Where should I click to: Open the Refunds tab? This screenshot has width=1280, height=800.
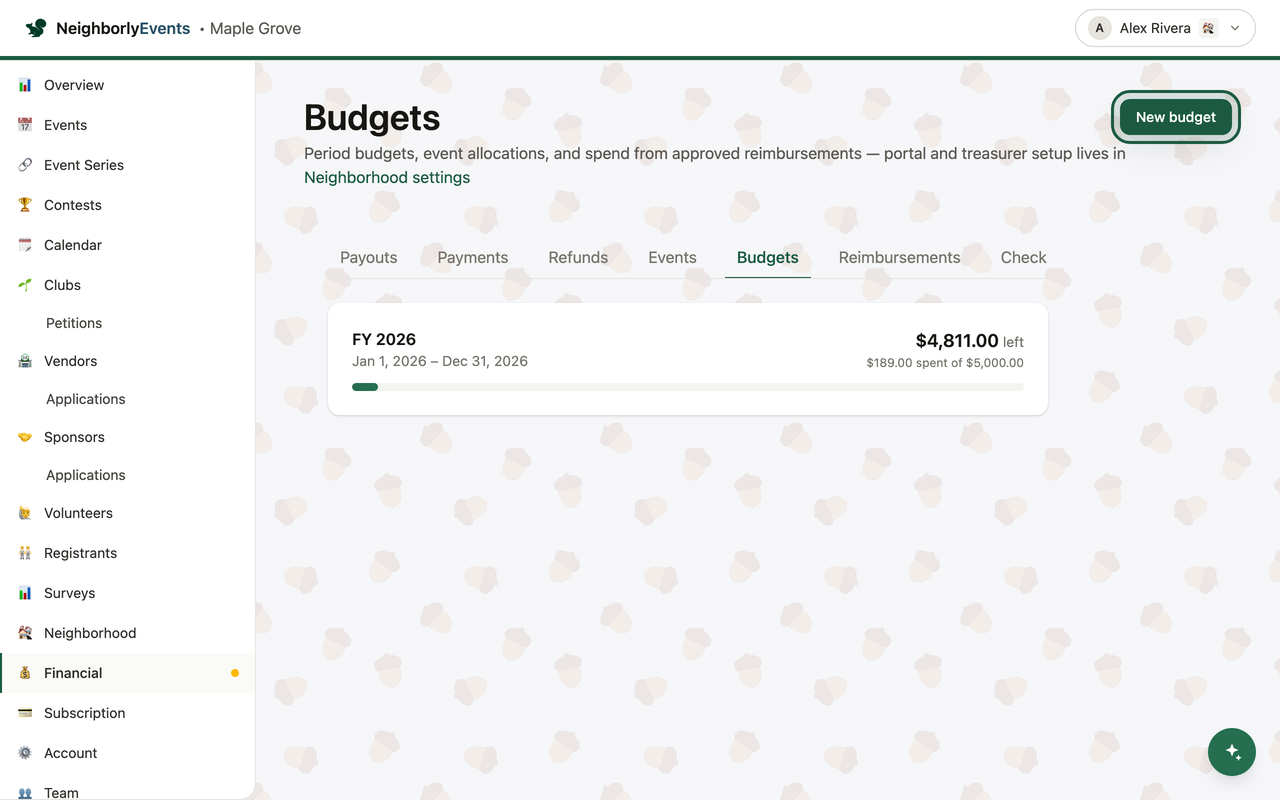[578, 257]
